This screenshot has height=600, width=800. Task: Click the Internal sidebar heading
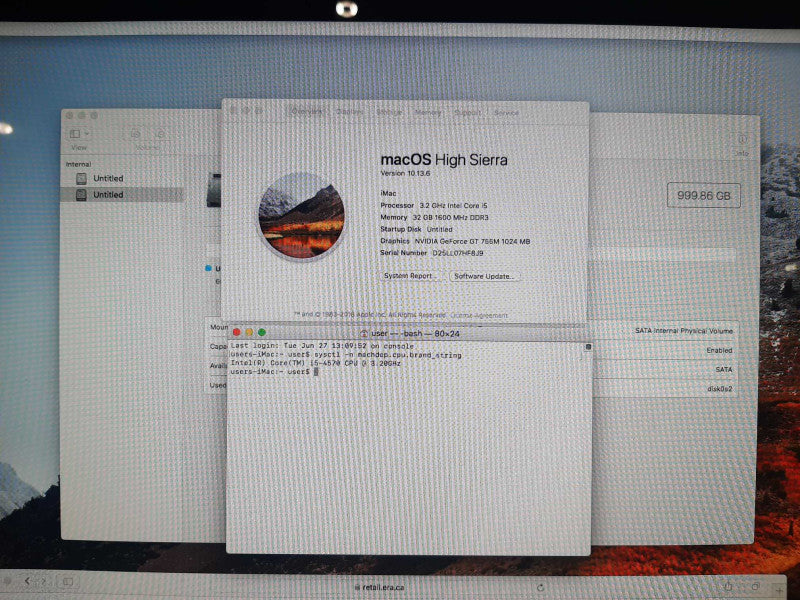click(79, 164)
